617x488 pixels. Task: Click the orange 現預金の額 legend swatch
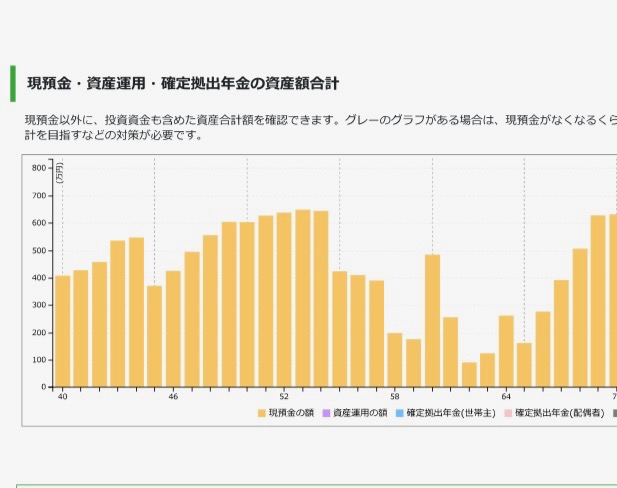(262, 413)
